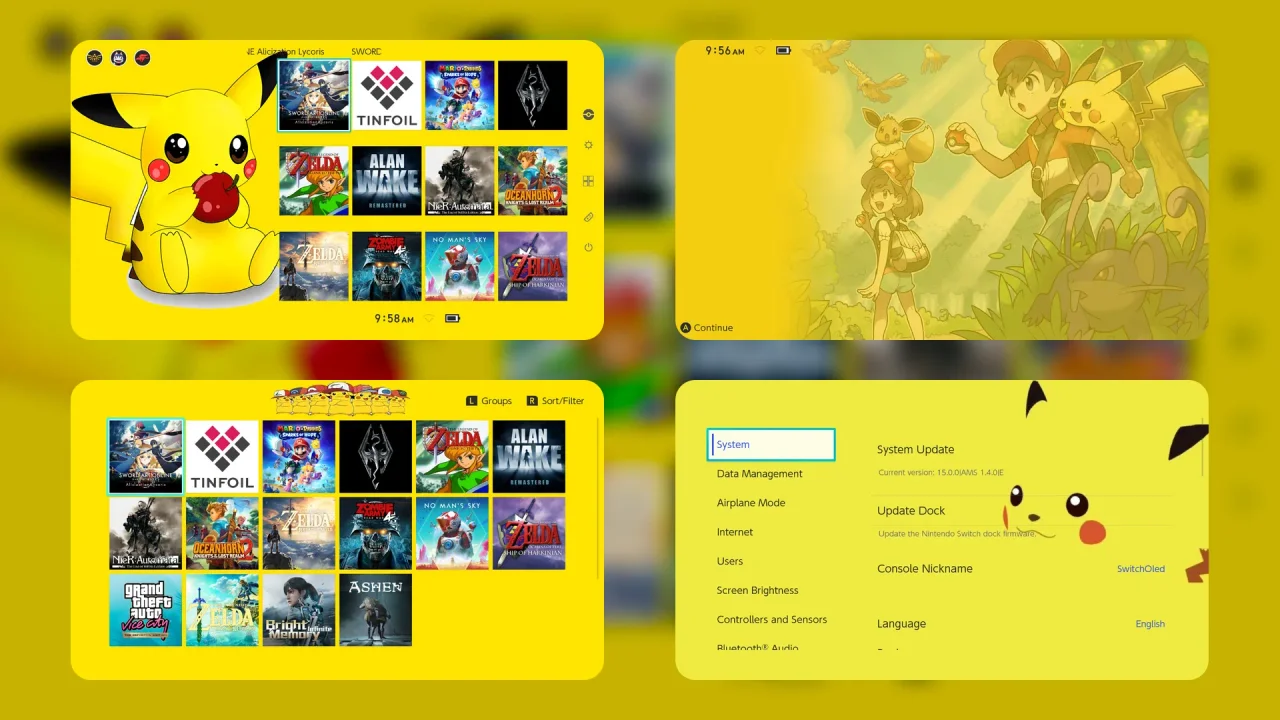Select the Mario user profile avatar
Image resolution: width=1280 pixels, height=720 pixels.
click(118, 58)
